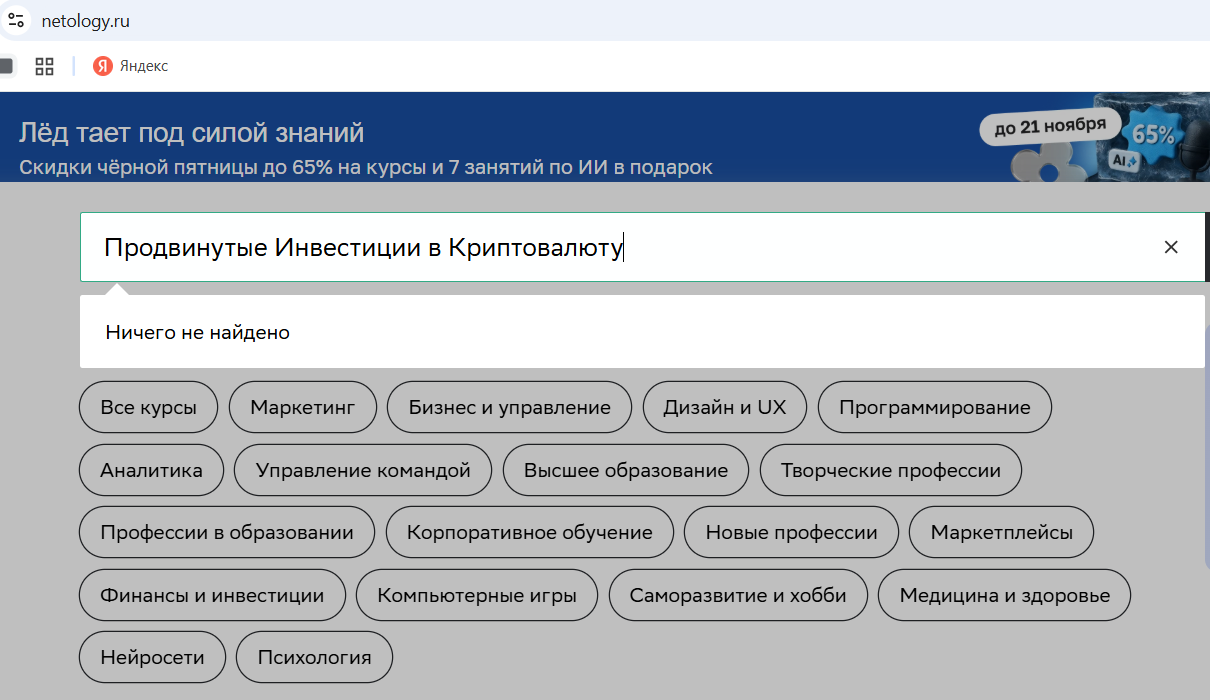This screenshot has width=1210, height=700.
Task: Open the Программирование course category
Action: 934,407
